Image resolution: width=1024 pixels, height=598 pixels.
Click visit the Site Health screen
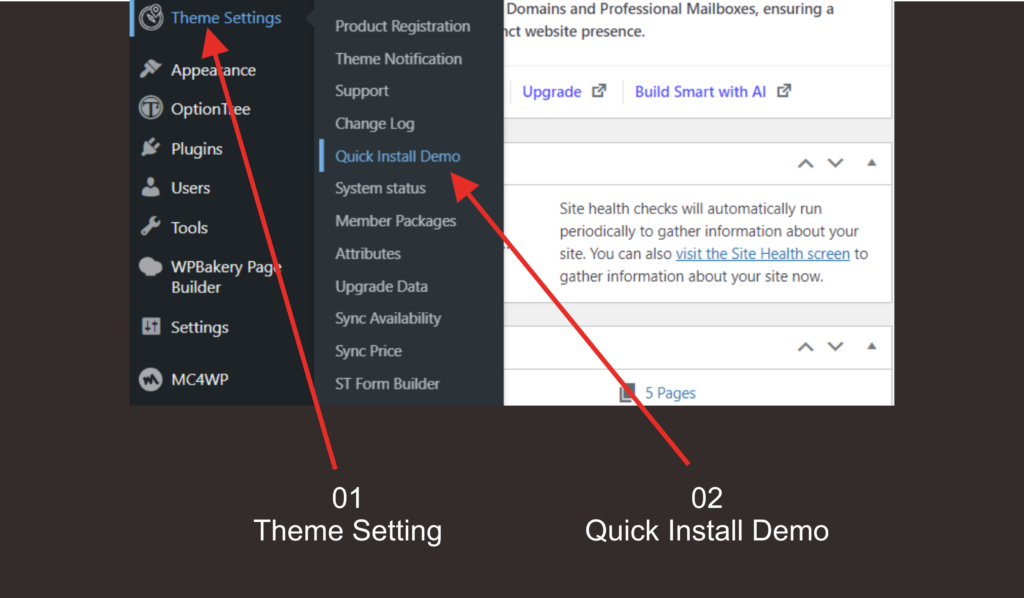(x=763, y=254)
